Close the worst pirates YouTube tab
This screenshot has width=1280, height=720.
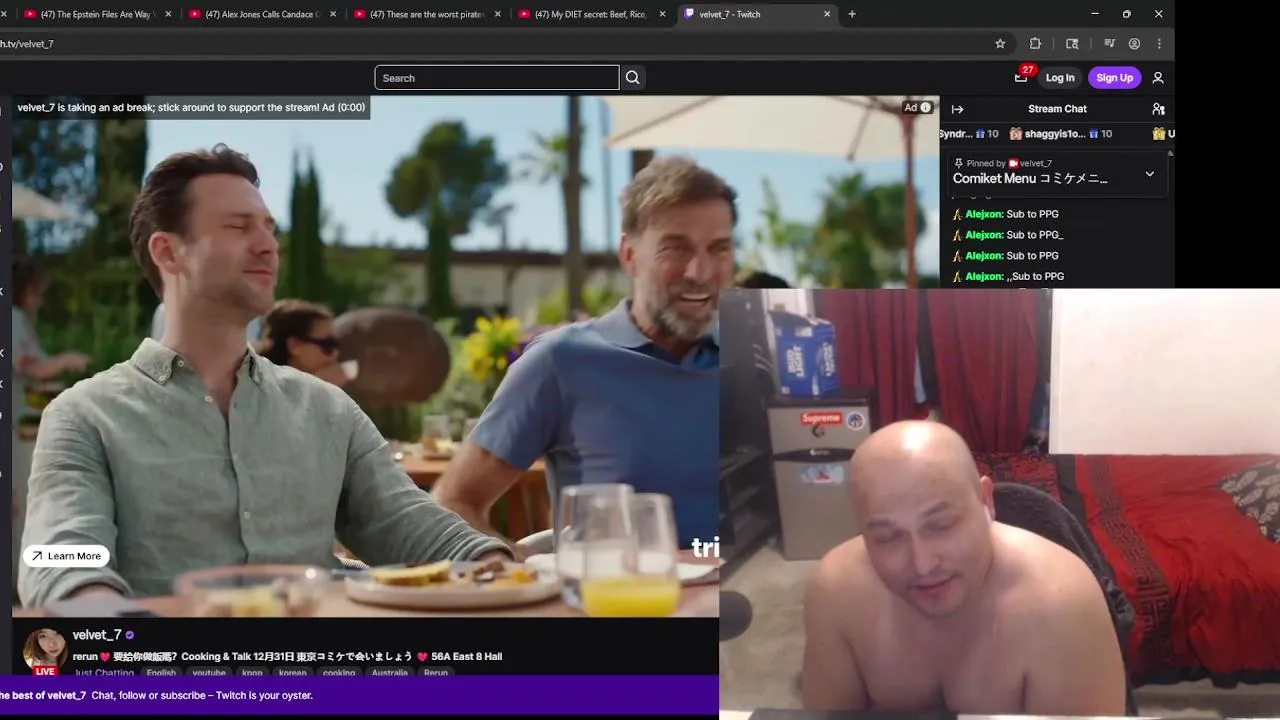click(498, 14)
